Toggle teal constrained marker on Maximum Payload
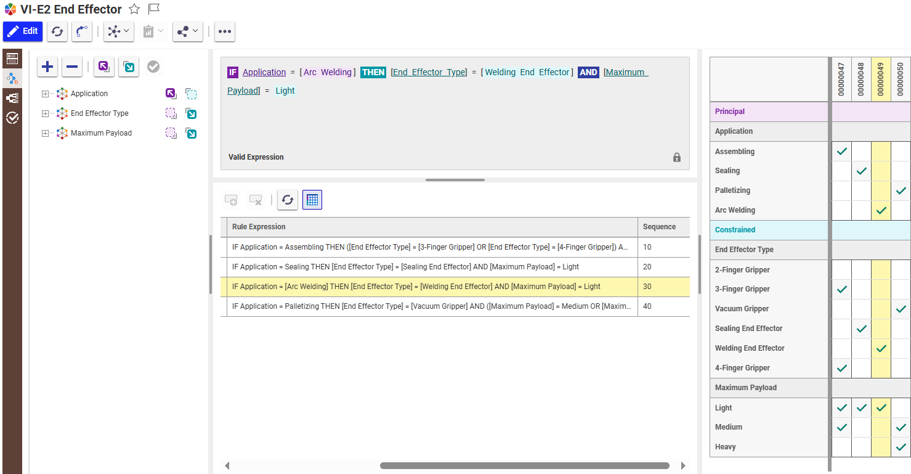The image size is (911, 474). [191, 133]
